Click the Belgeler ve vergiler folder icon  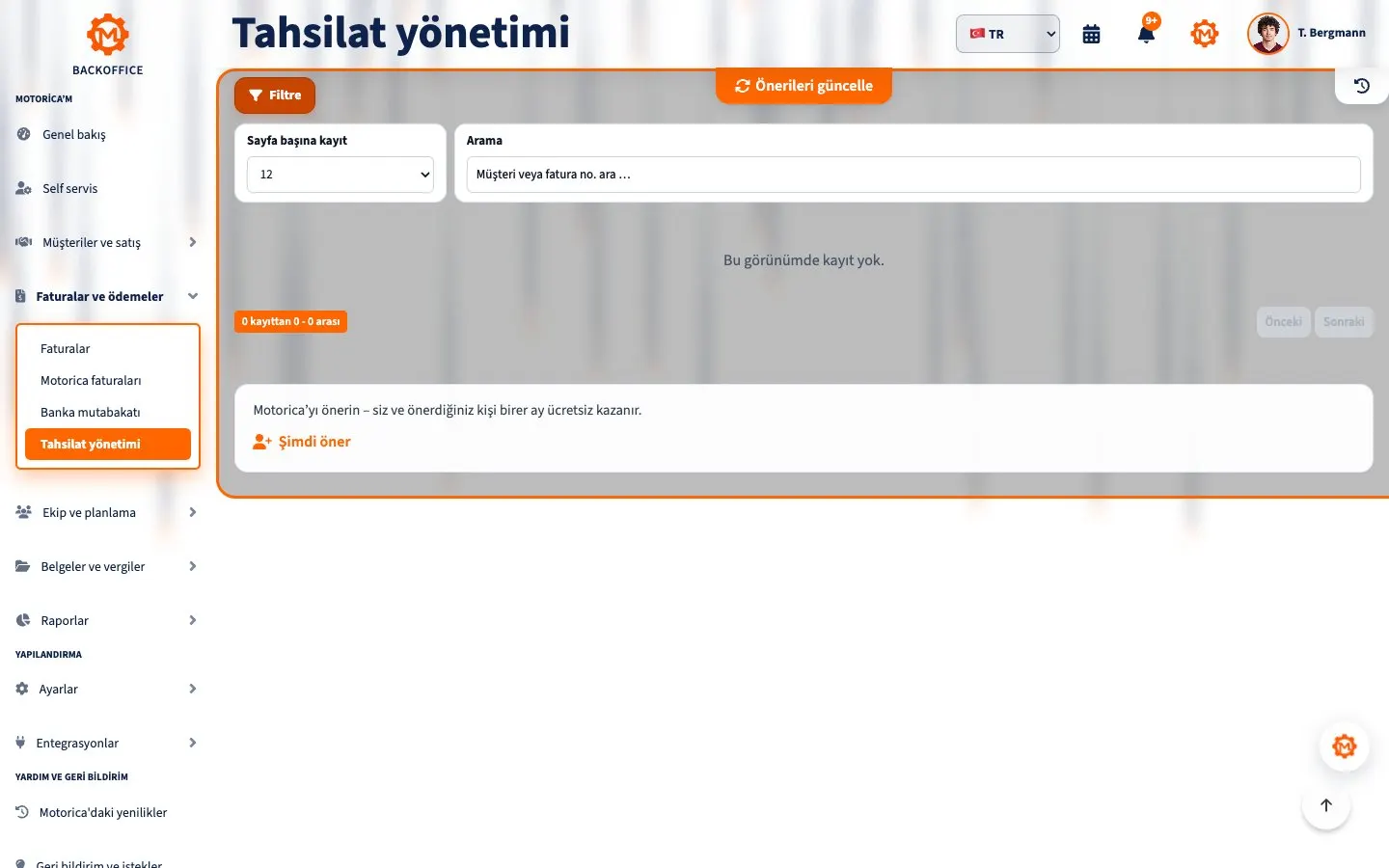[x=23, y=566]
